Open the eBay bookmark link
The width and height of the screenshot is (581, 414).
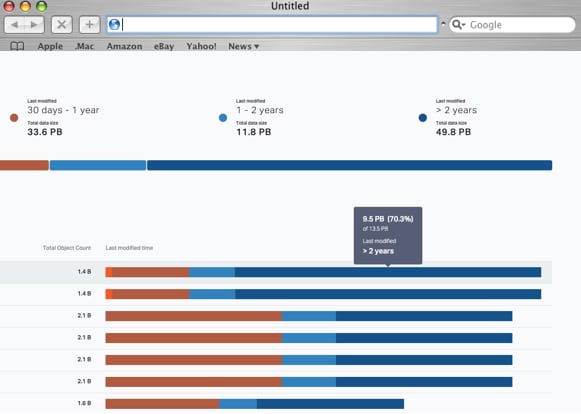click(164, 46)
